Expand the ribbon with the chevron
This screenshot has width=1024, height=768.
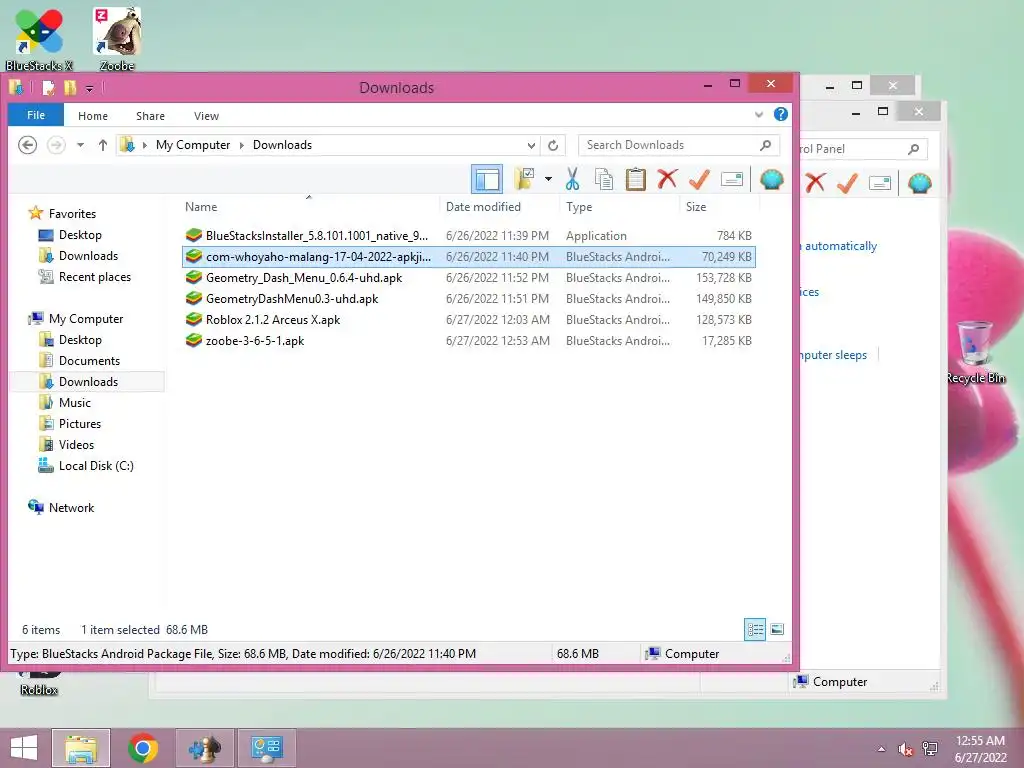coord(759,115)
